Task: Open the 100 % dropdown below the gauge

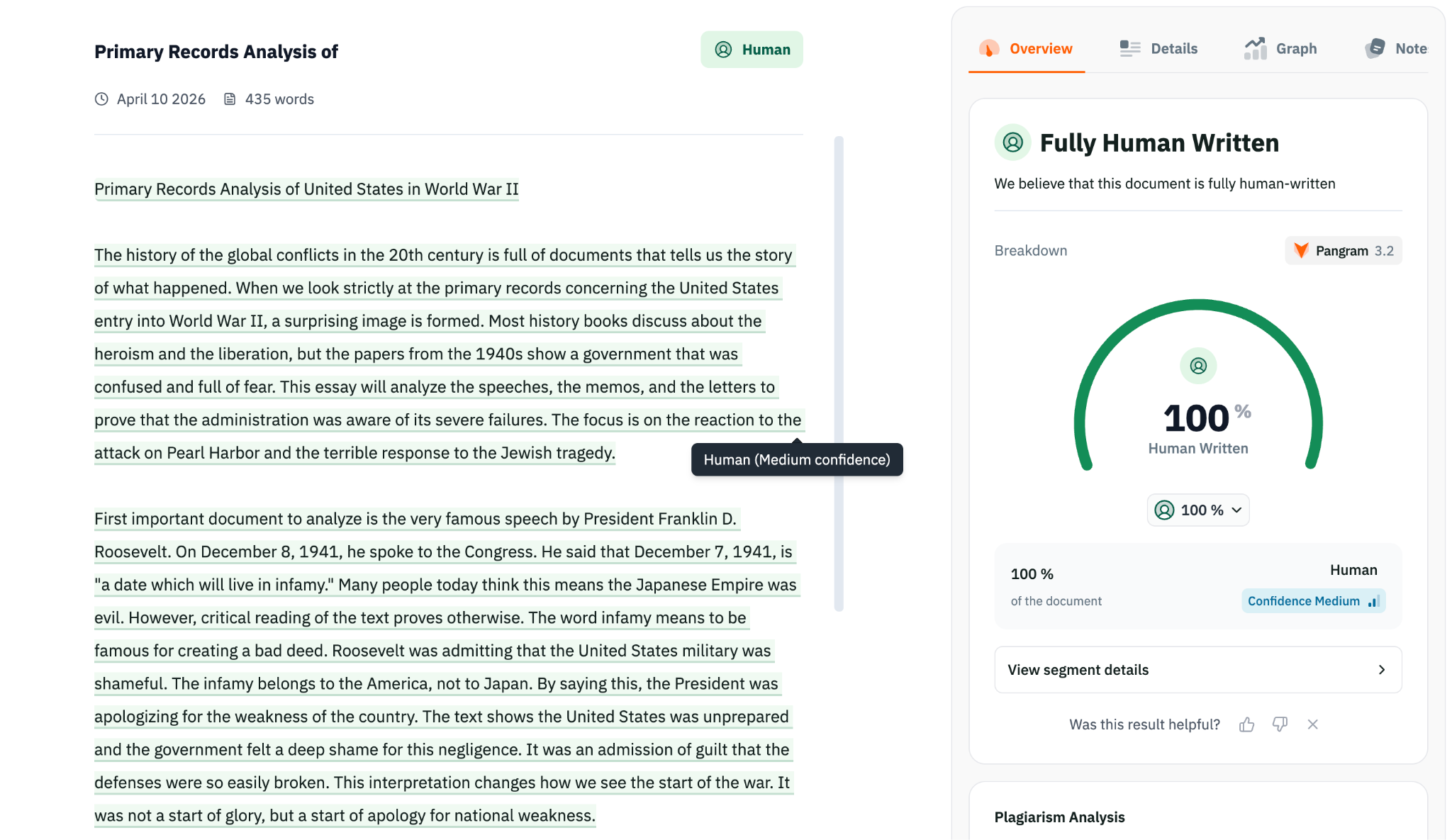Action: pos(1198,510)
